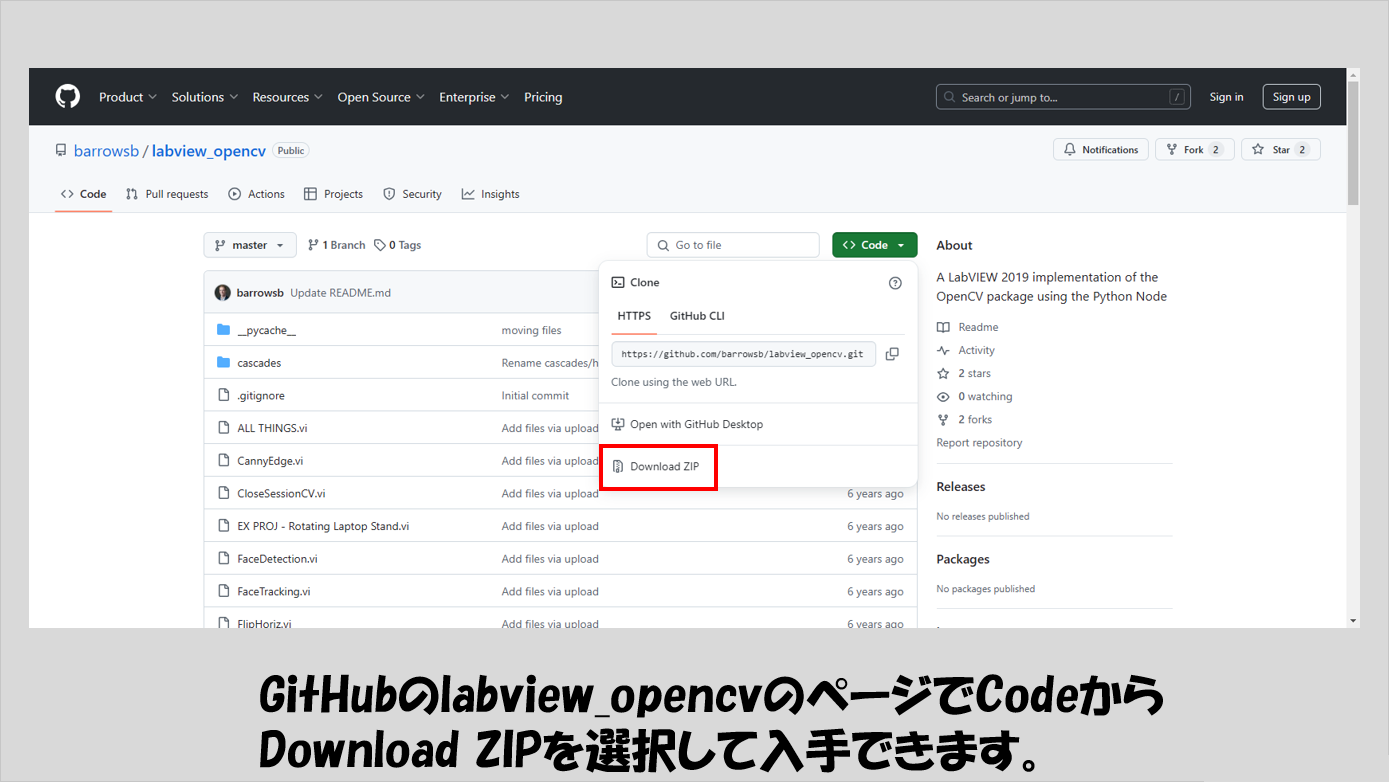Click the Sign up button
Image resolution: width=1389 pixels, height=782 pixels.
pyautogui.click(x=1291, y=97)
